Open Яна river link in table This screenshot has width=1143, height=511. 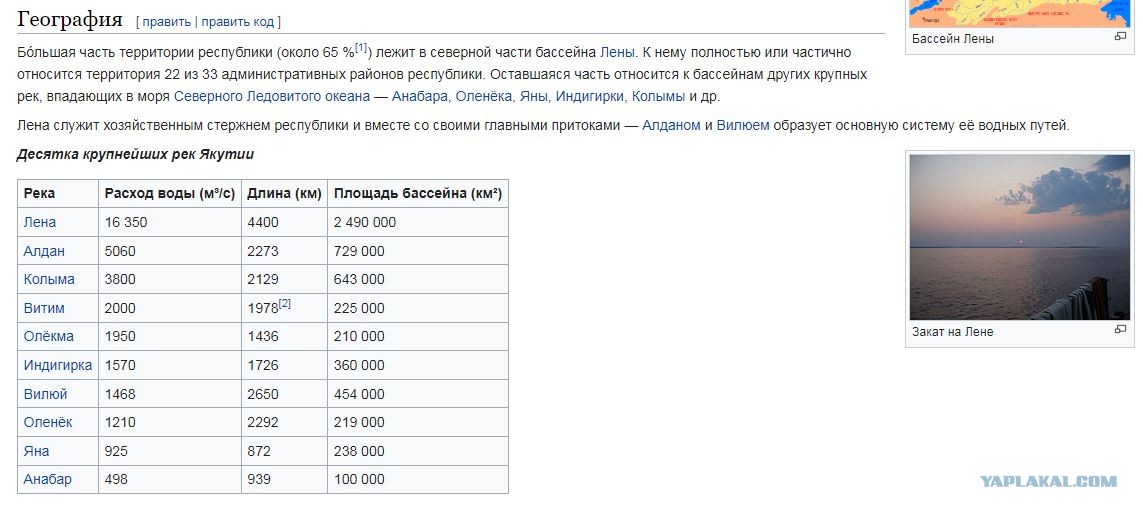tap(36, 451)
